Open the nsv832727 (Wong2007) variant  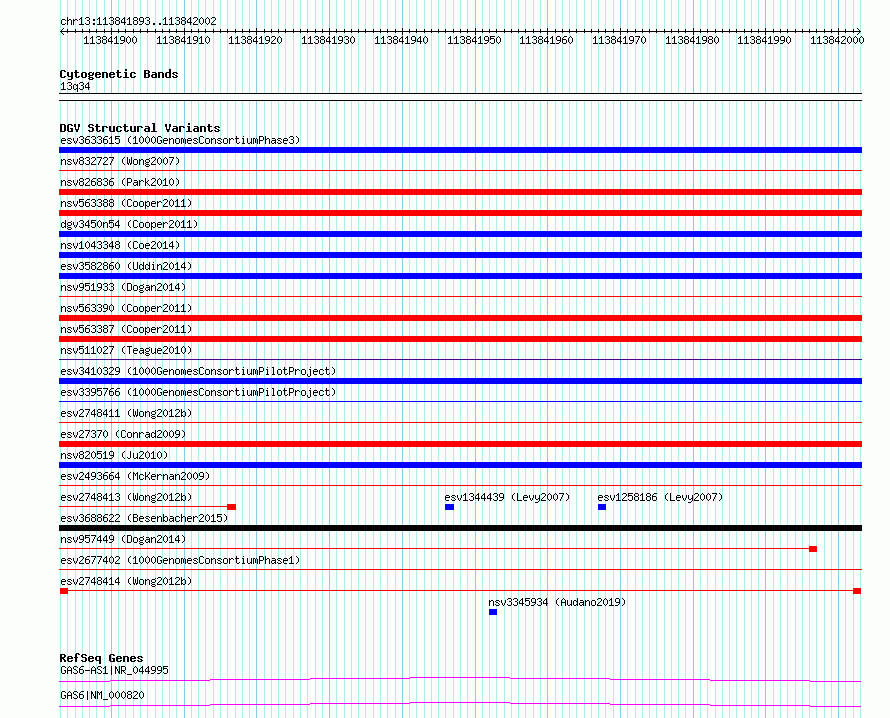coord(120,161)
